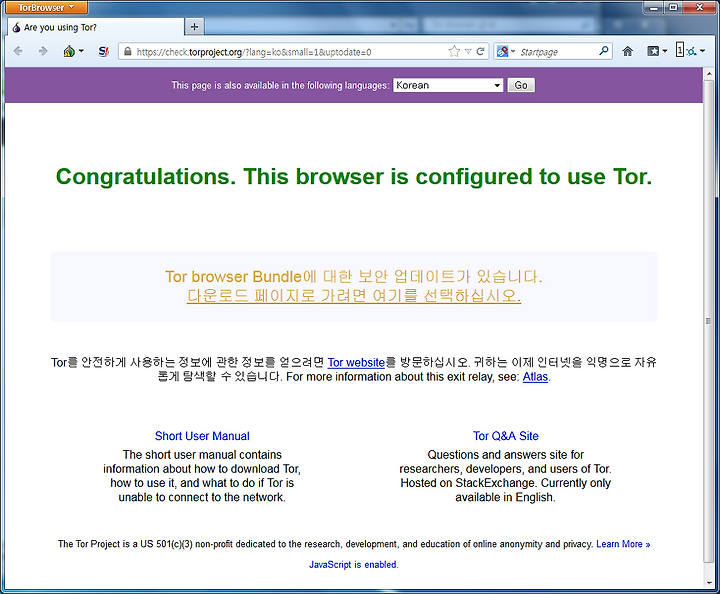Bookmark this page with the star
The image size is (720, 594).
(x=454, y=51)
